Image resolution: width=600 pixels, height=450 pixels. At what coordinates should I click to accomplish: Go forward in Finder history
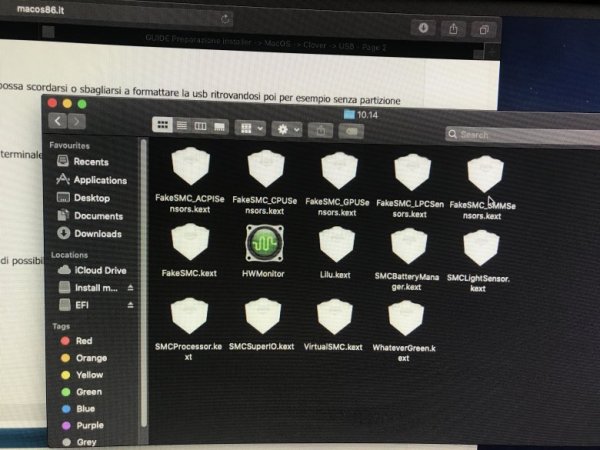77,122
